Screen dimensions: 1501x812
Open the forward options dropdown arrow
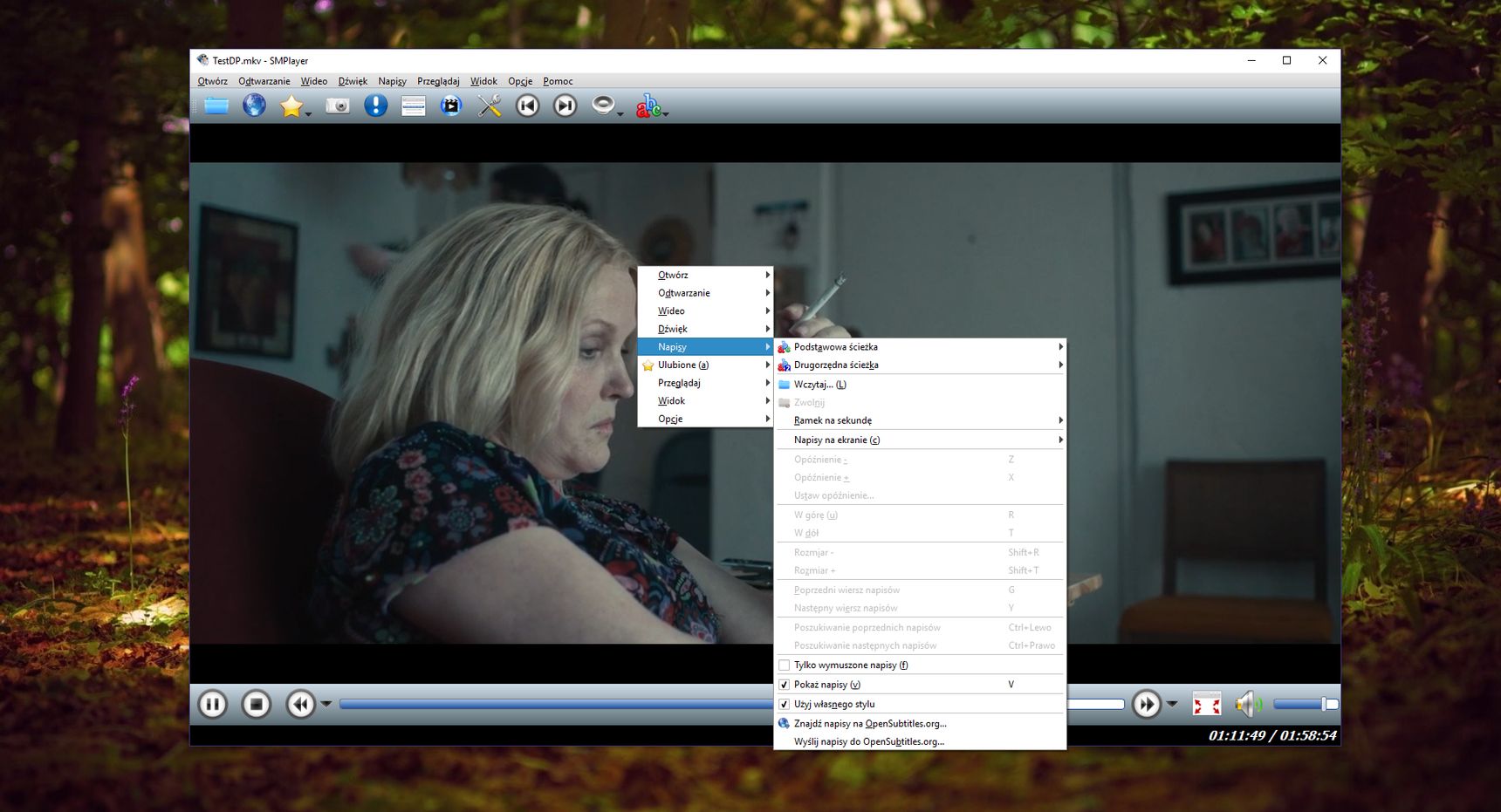pos(1172,704)
